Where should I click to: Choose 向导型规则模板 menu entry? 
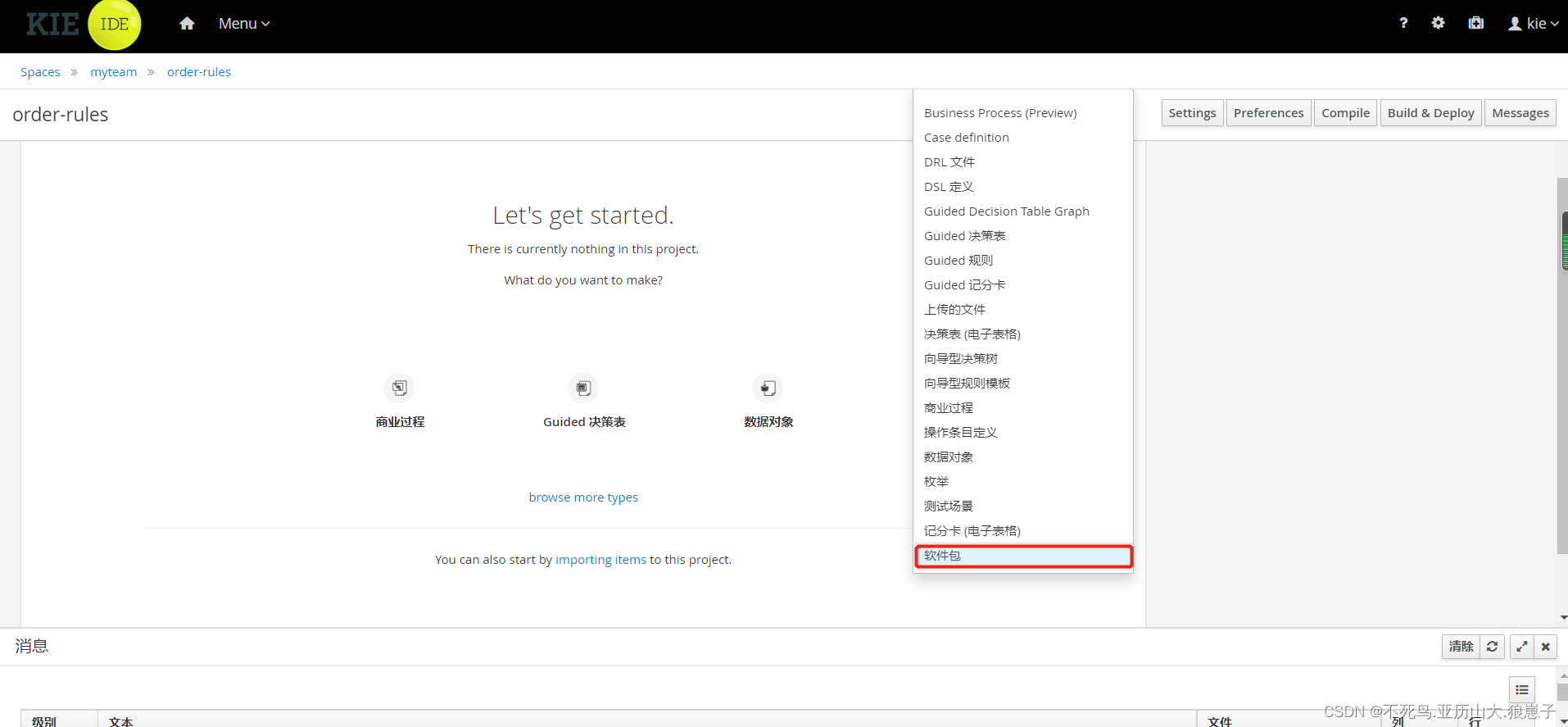pos(1023,384)
